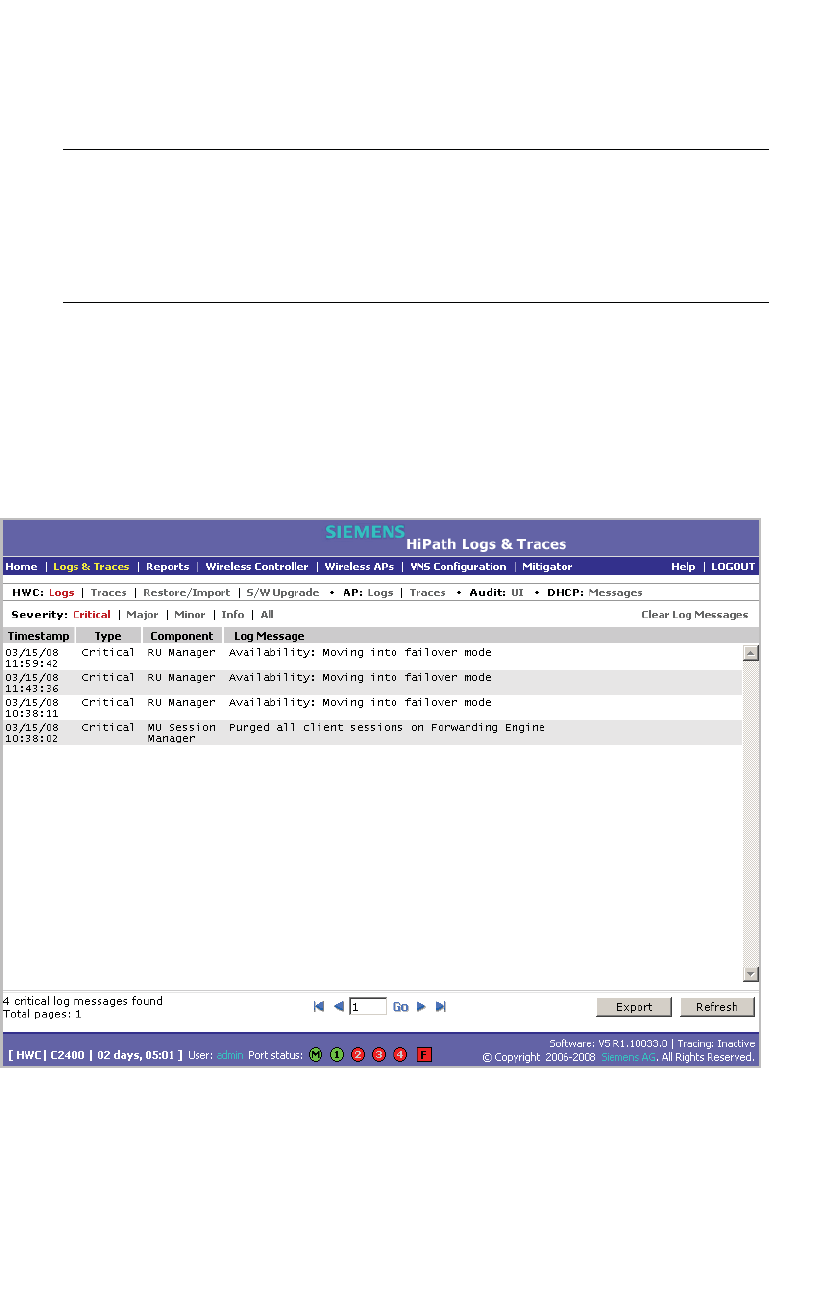Click the red port 3 status icon

(379, 1054)
